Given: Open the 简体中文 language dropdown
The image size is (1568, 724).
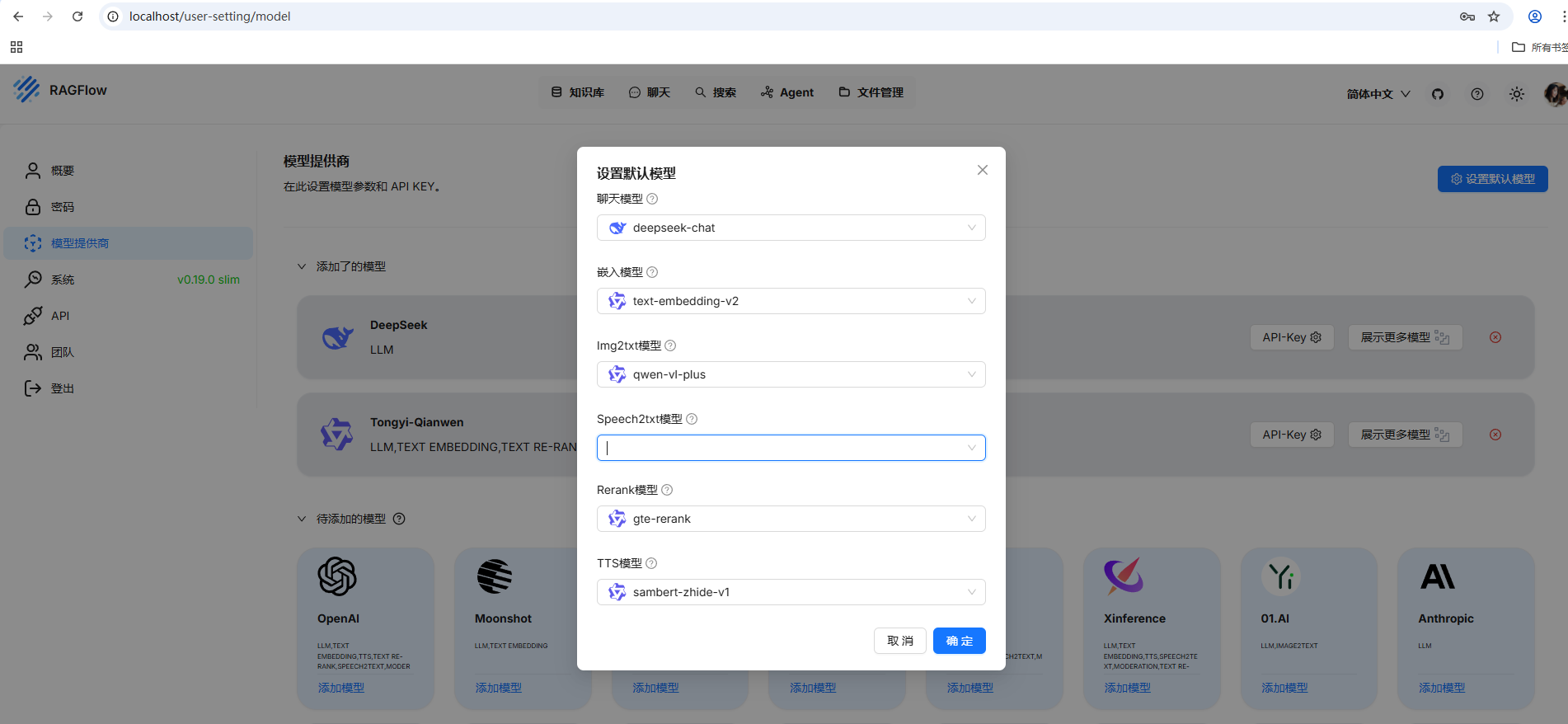Looking at the screenshot, I should point(1378,94).
